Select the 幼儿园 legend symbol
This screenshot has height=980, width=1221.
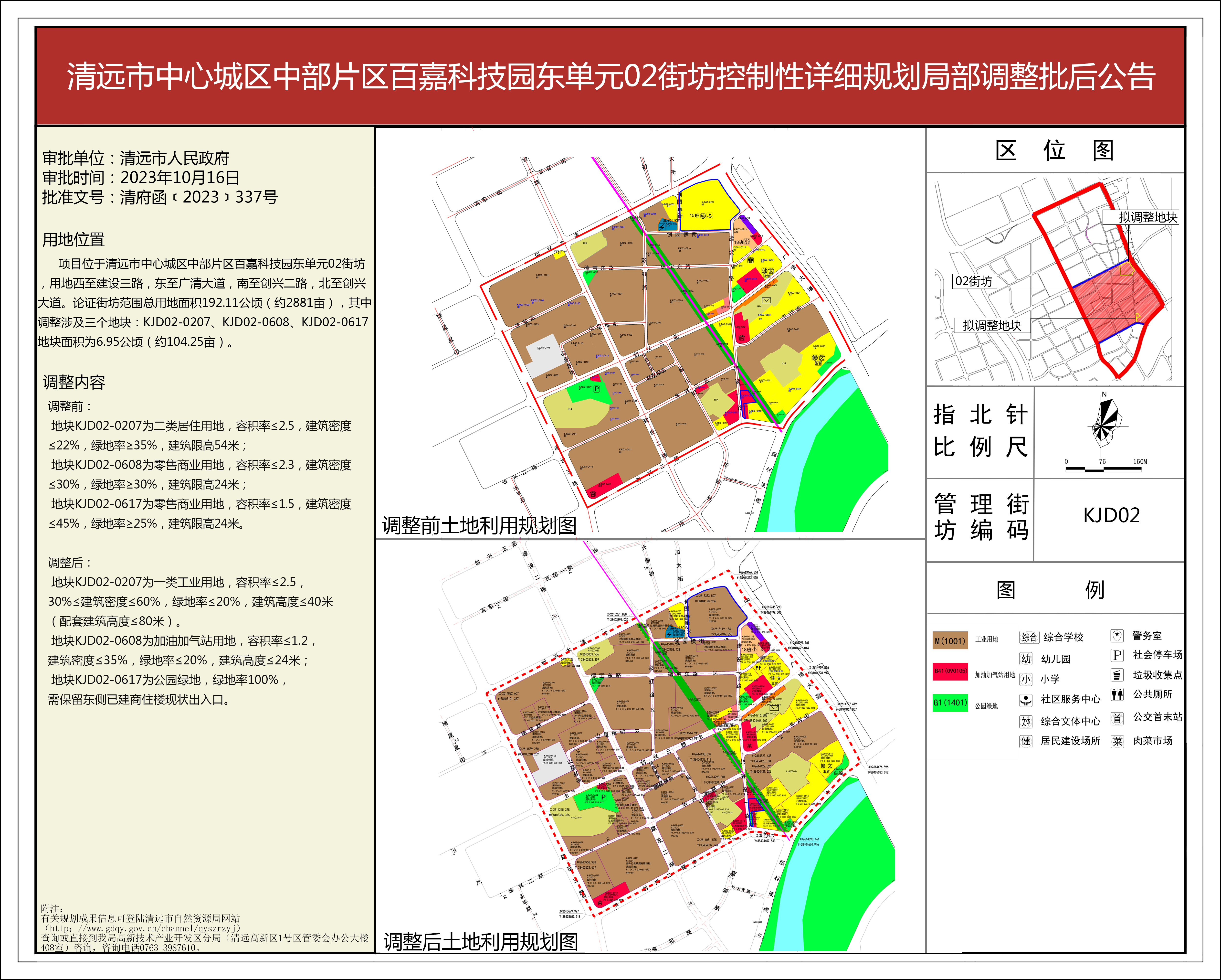click(x=1026, y=659)
